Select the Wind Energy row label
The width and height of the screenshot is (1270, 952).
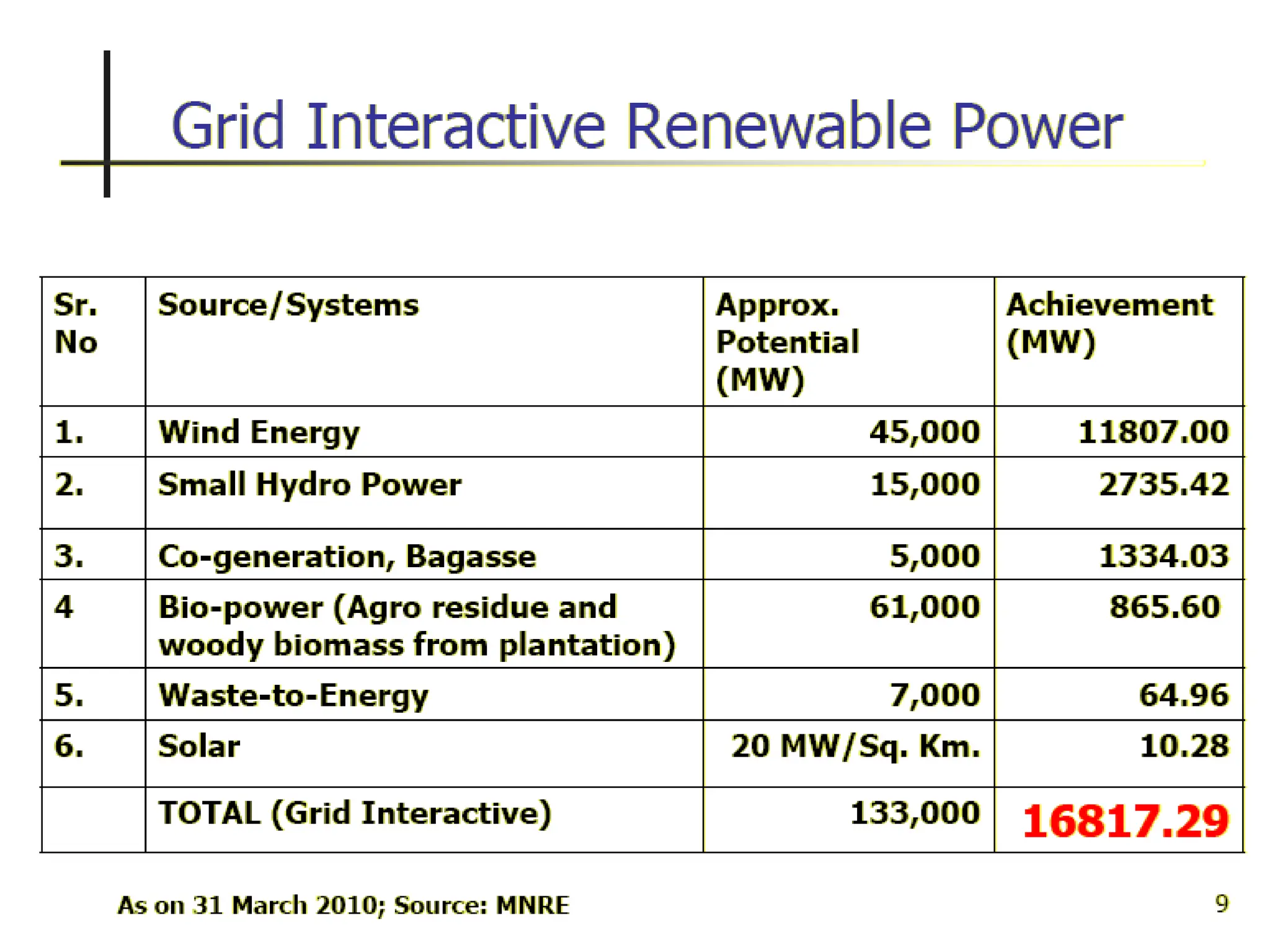point(259,432)
